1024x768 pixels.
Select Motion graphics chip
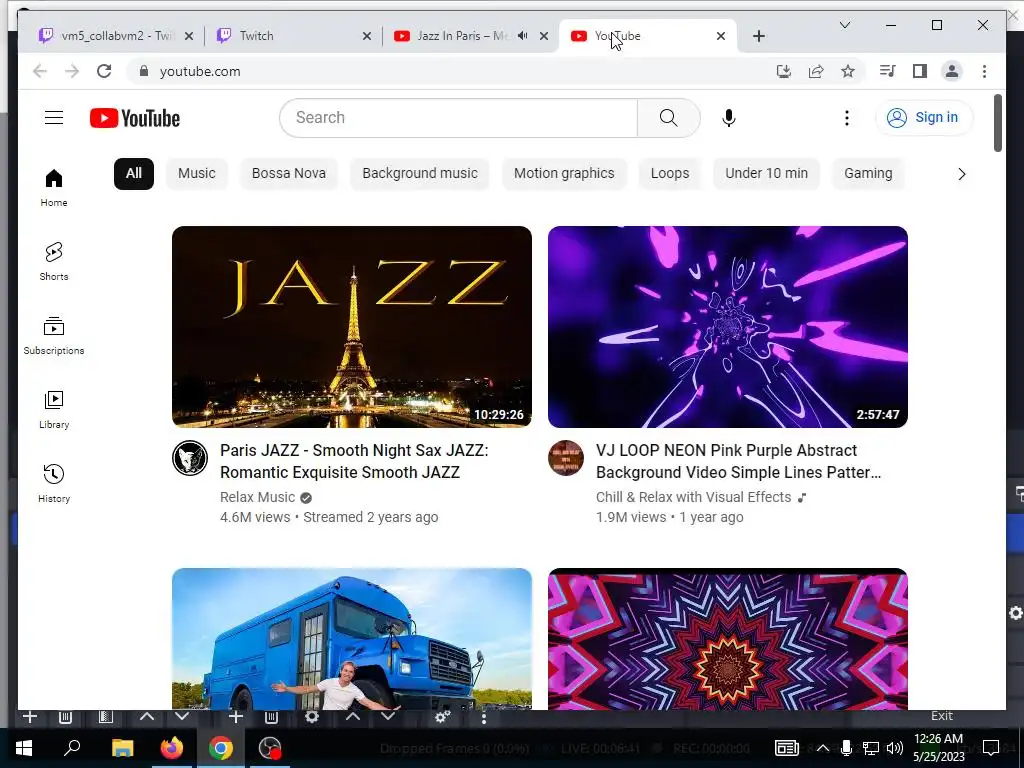(x=564, y=174)
